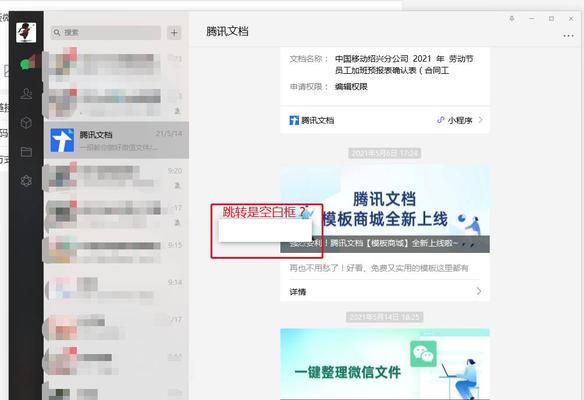Click the 腾讯文档 chat title header
Screen dimensions: 584x400
(x=227, y=31)
